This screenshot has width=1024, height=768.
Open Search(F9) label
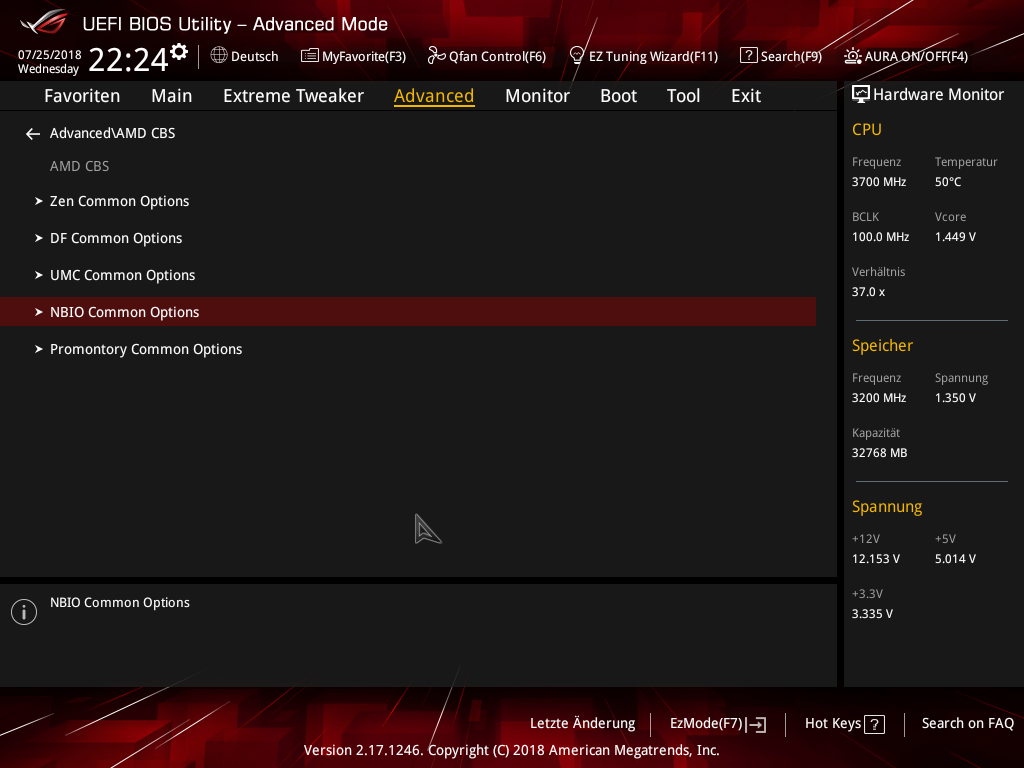click(x=791, y=57)
